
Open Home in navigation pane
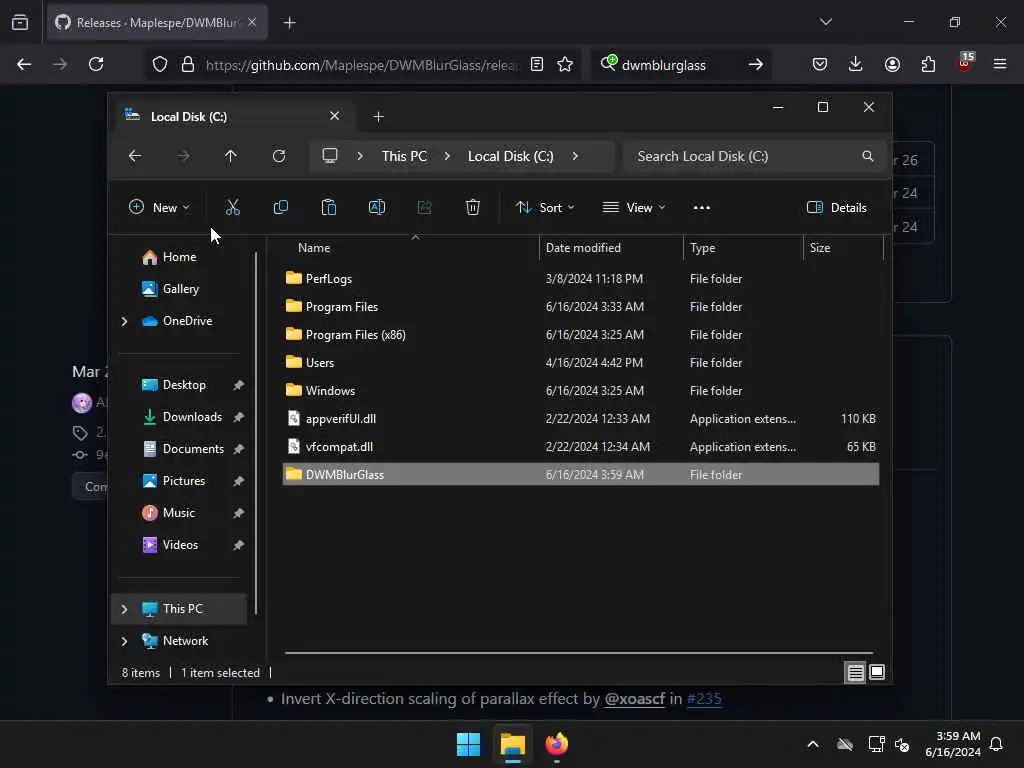[169, 257]
